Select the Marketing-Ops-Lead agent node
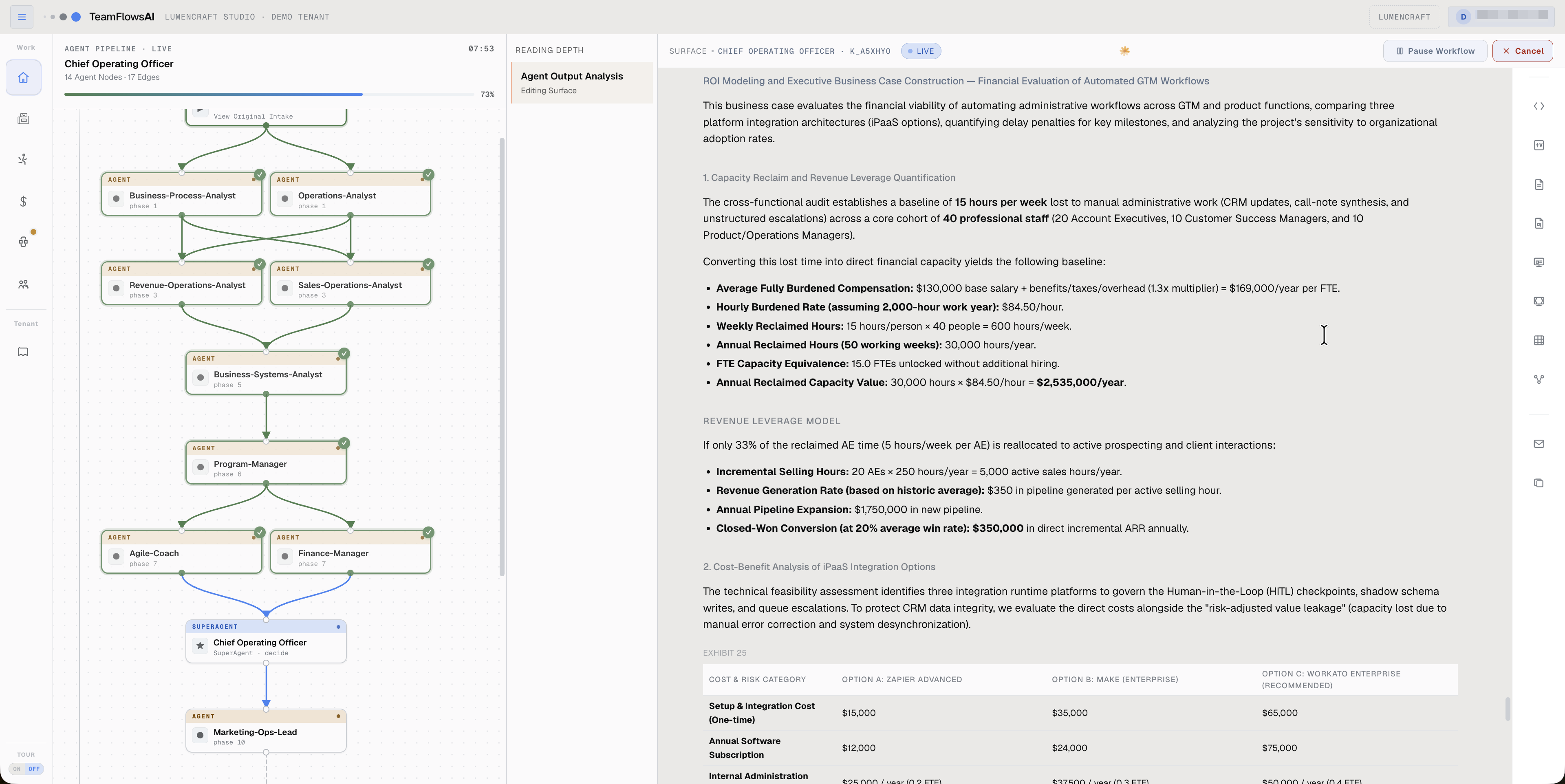This screenshot has height=784, width=1565. click(x=266, y=731)
